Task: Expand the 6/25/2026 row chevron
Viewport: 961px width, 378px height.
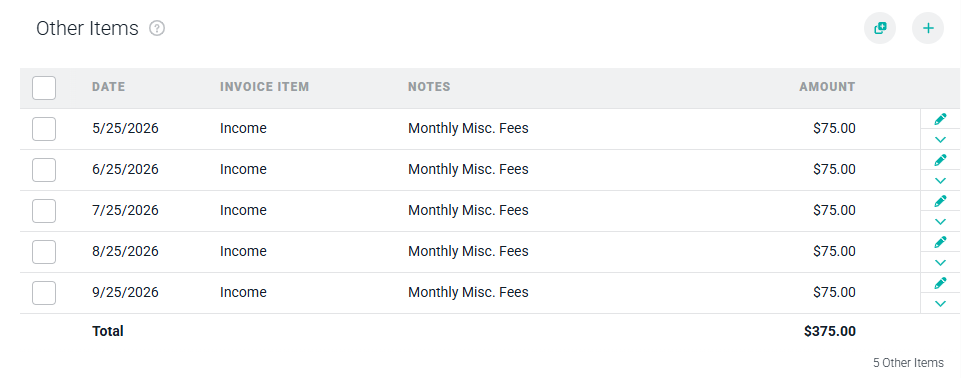Action: point(940,181)
